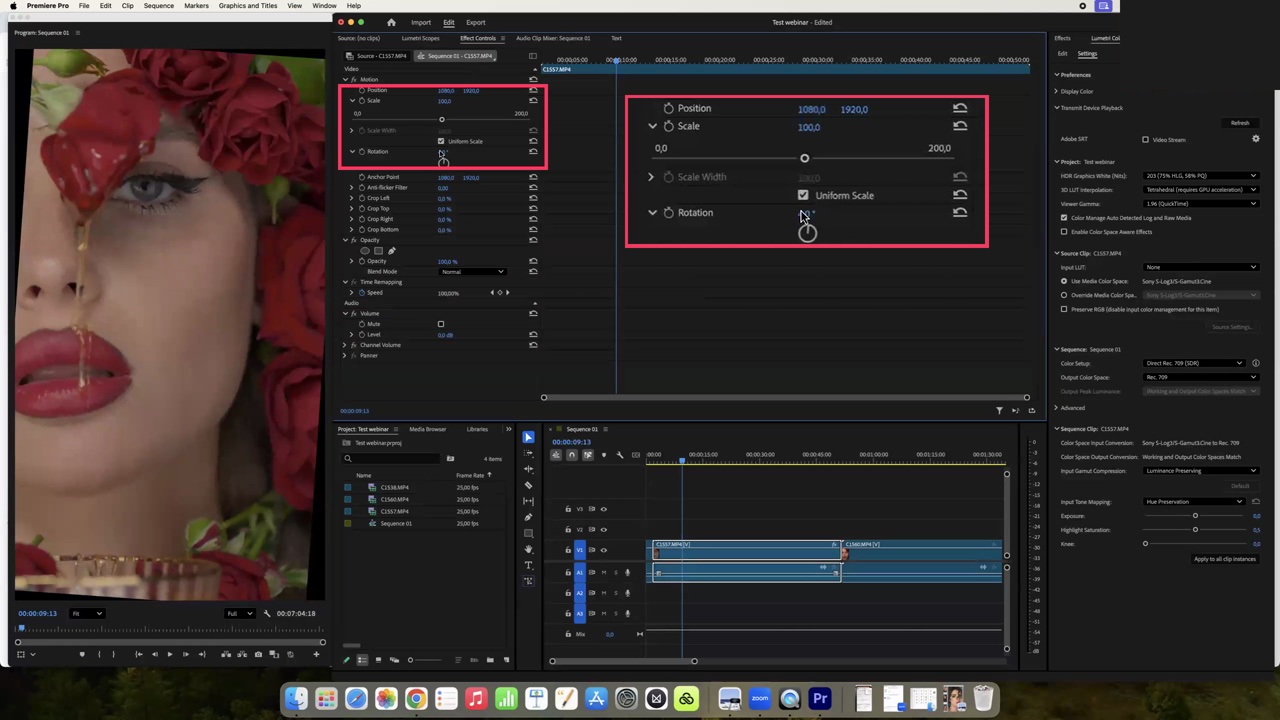Open timeline wrench display settings
1280x720 pixels.
620,455
